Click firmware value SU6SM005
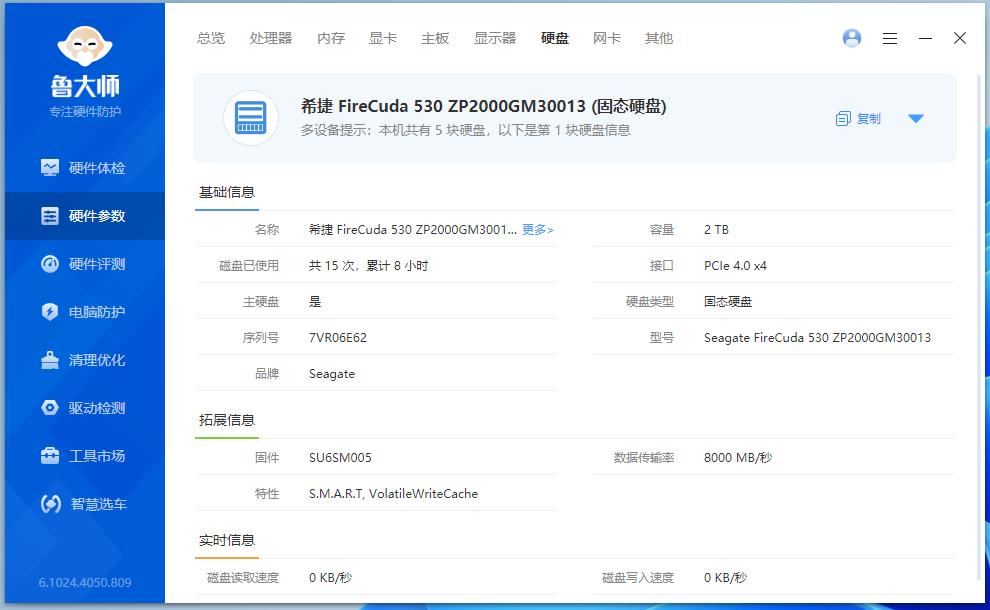 click(340, 458)
